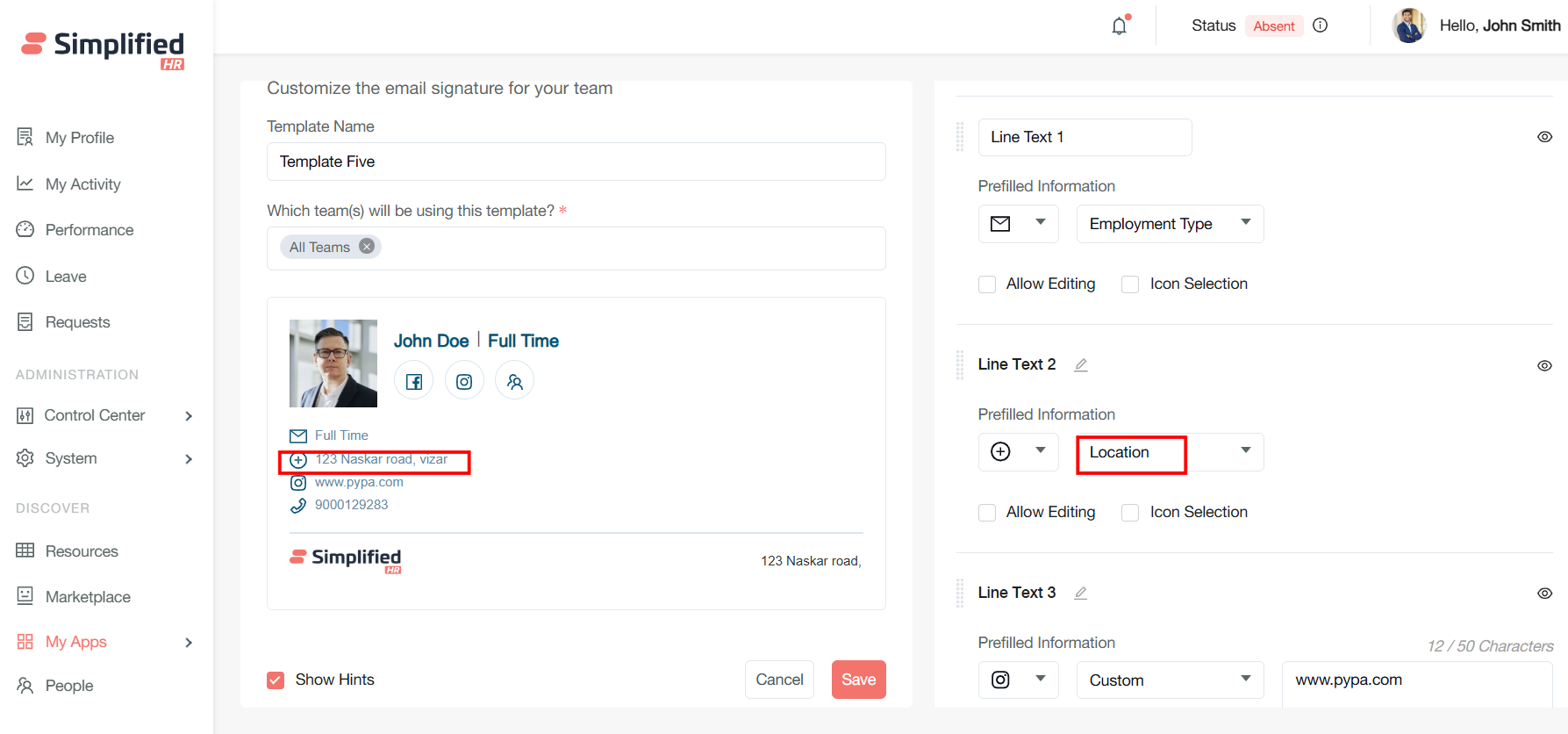
Task: Open My Activity in the sidebar
Action: pos(82,184)
